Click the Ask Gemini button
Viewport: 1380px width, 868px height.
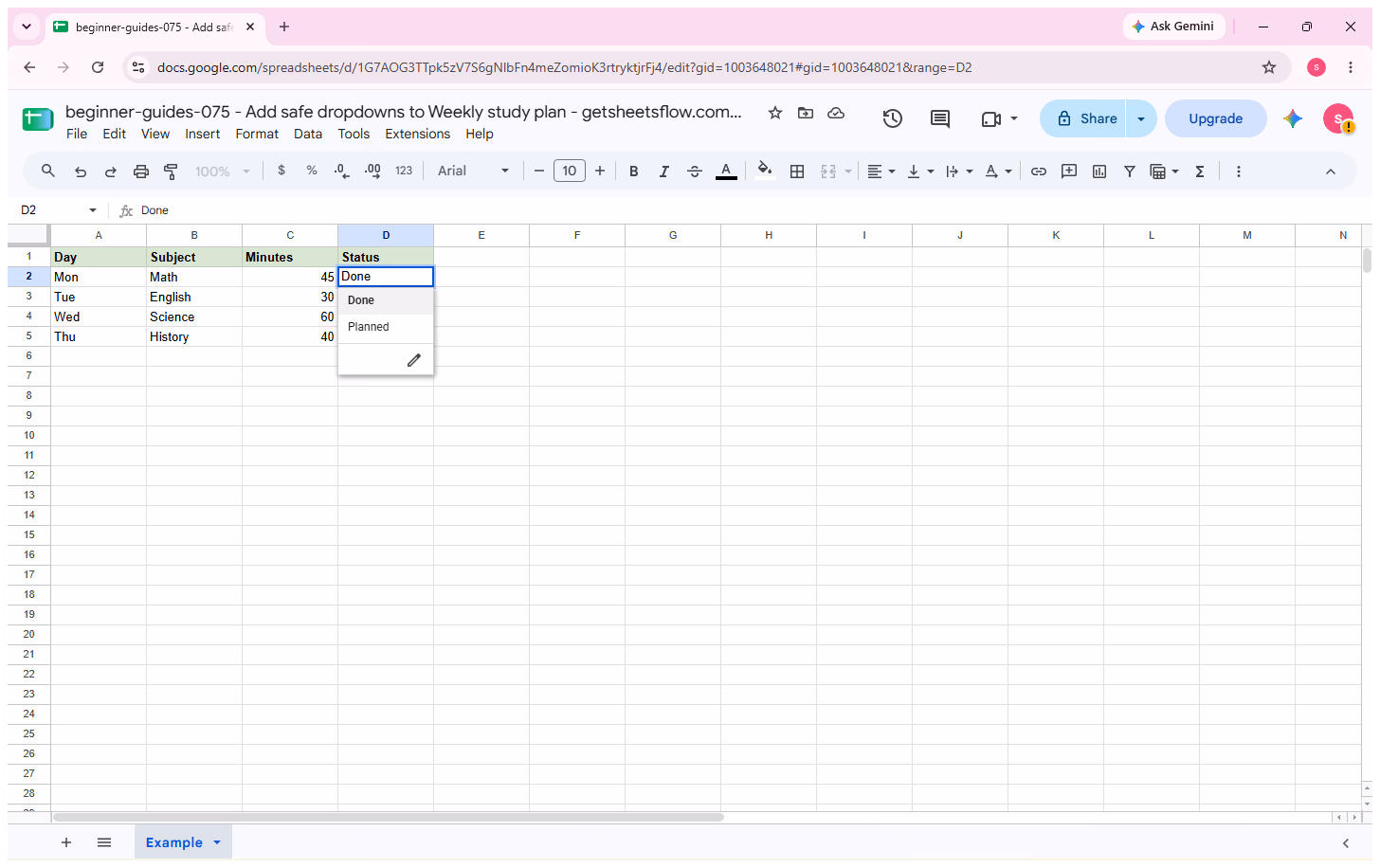(1174, 27)
